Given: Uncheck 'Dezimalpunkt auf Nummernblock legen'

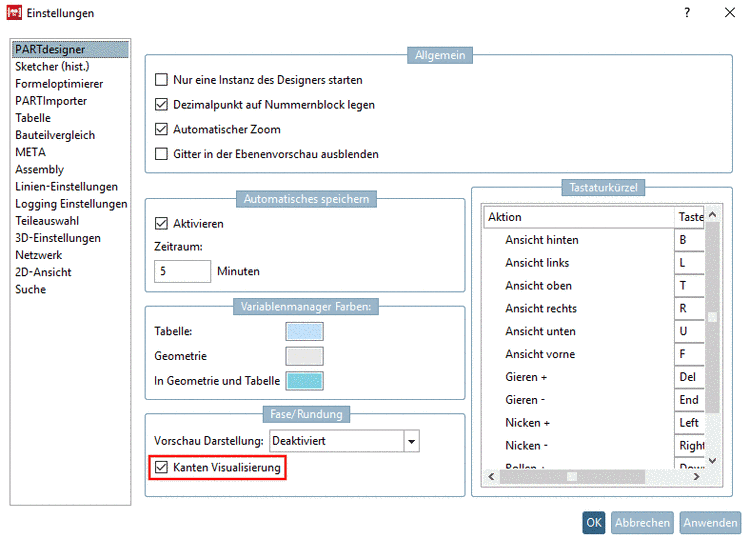Looking at the screenshot, I should coord(161,104).
